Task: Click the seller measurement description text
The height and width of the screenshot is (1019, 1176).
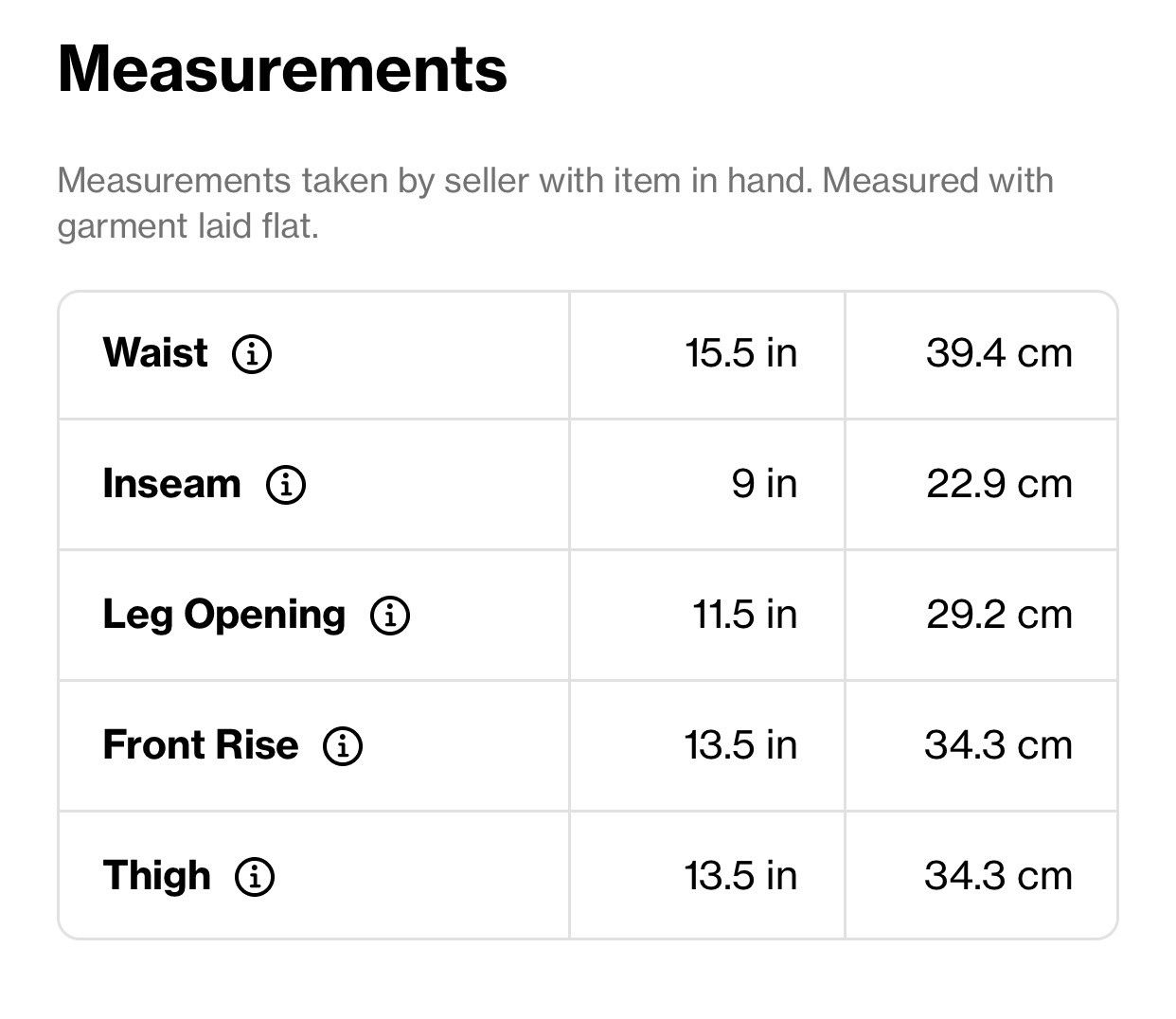Action: point(556,203)
